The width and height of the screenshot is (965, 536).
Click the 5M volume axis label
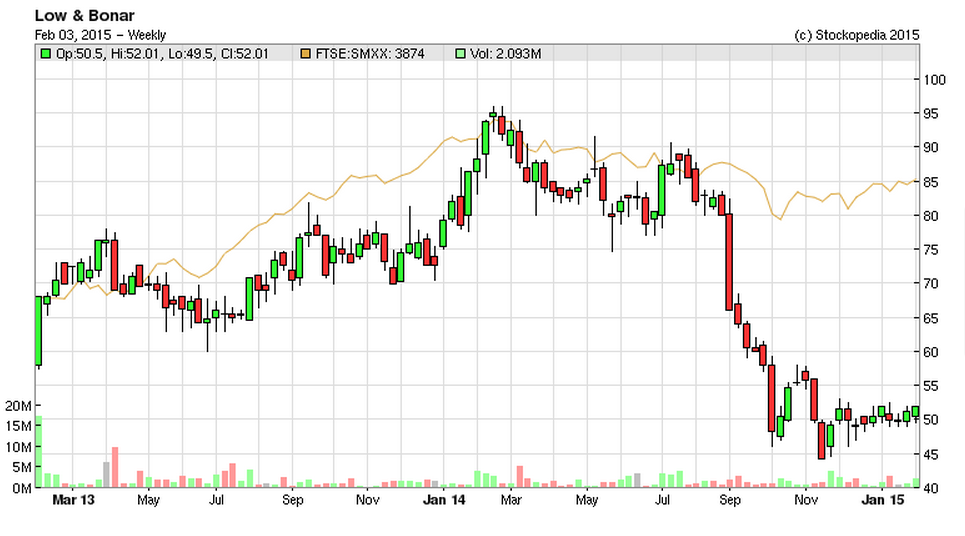22,467
